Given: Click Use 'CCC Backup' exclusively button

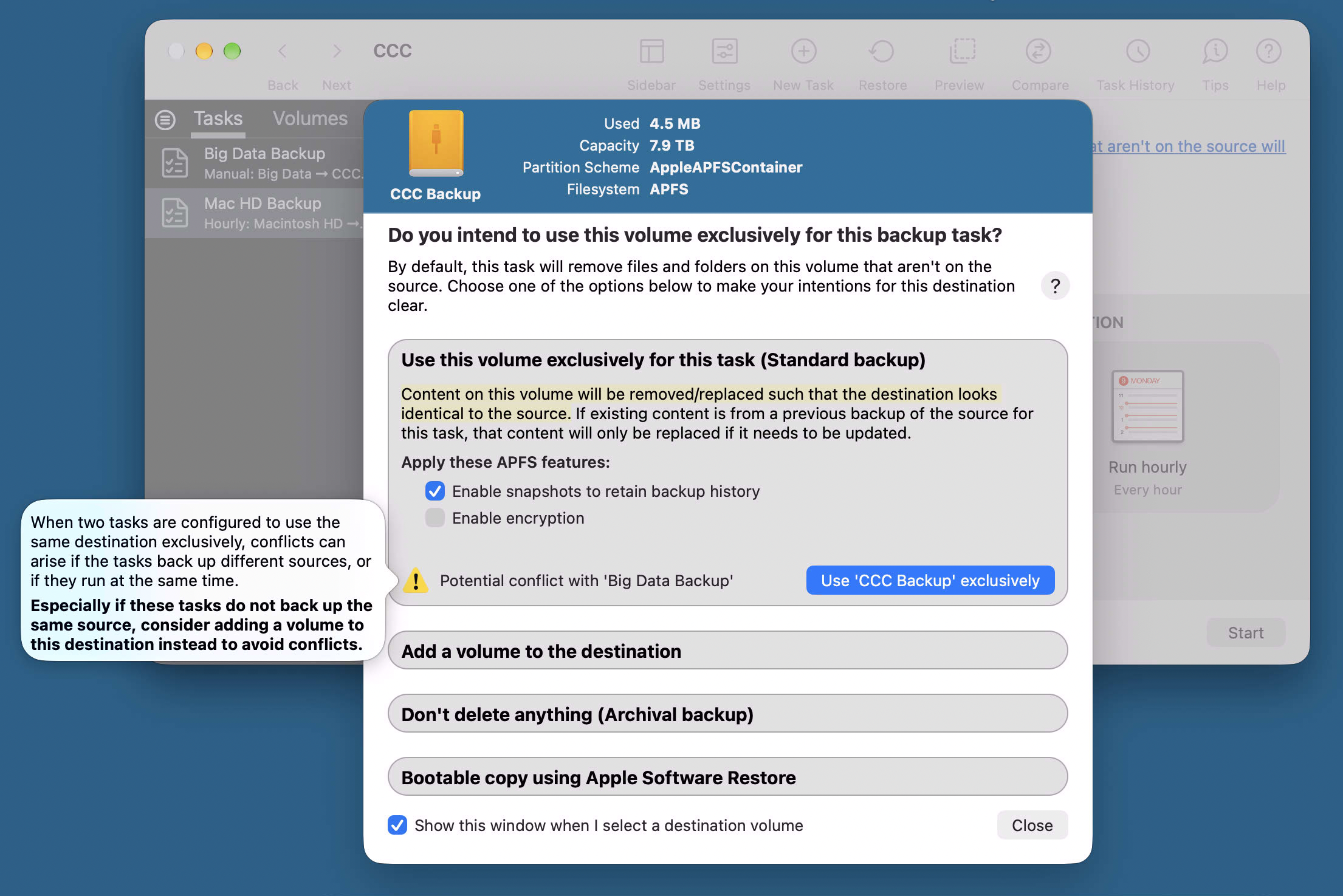Looking at the screenshot, I should pos(930,581).
